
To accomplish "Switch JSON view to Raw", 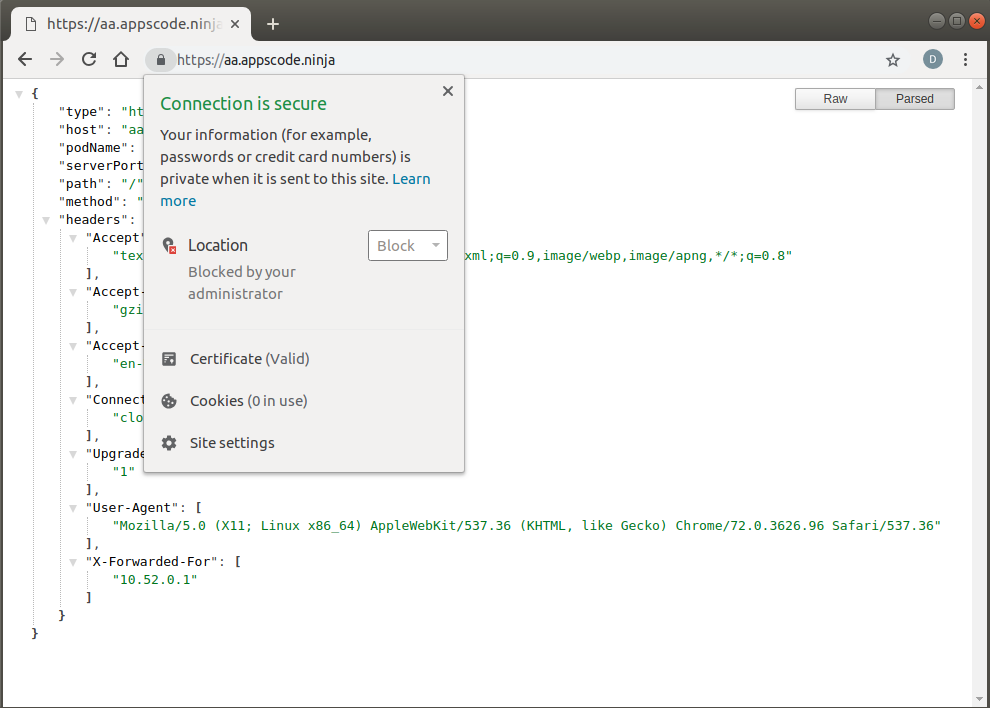I will click(x=835, y=99).
